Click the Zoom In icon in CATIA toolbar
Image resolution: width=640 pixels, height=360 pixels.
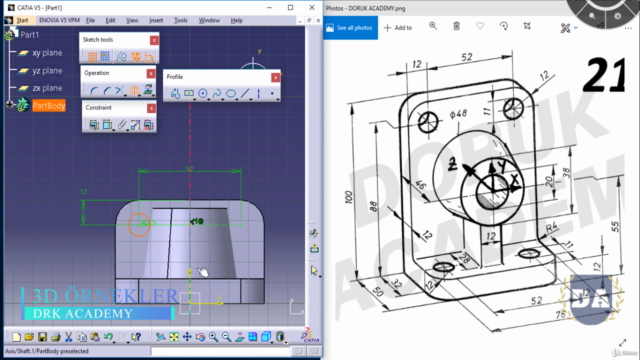click(x=213, y=337)
